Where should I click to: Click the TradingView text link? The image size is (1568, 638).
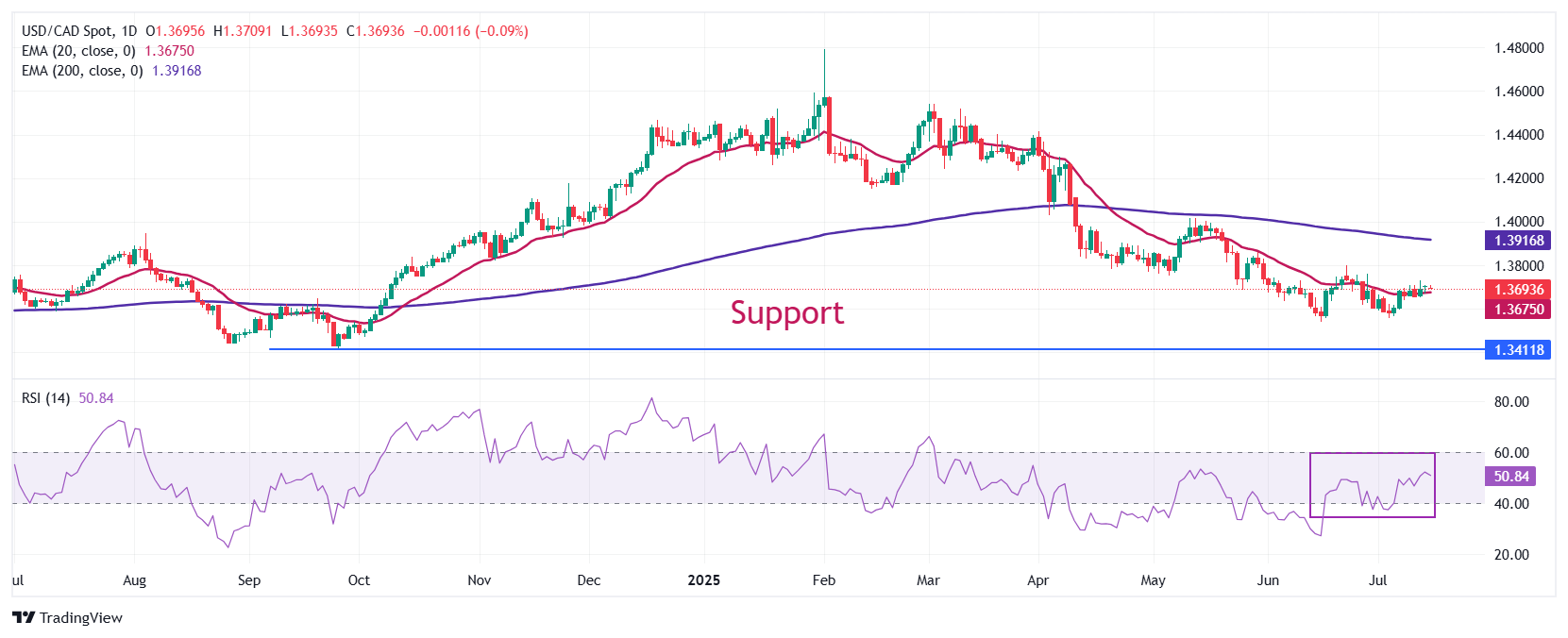pyautogui.click(x=81, y=617)
